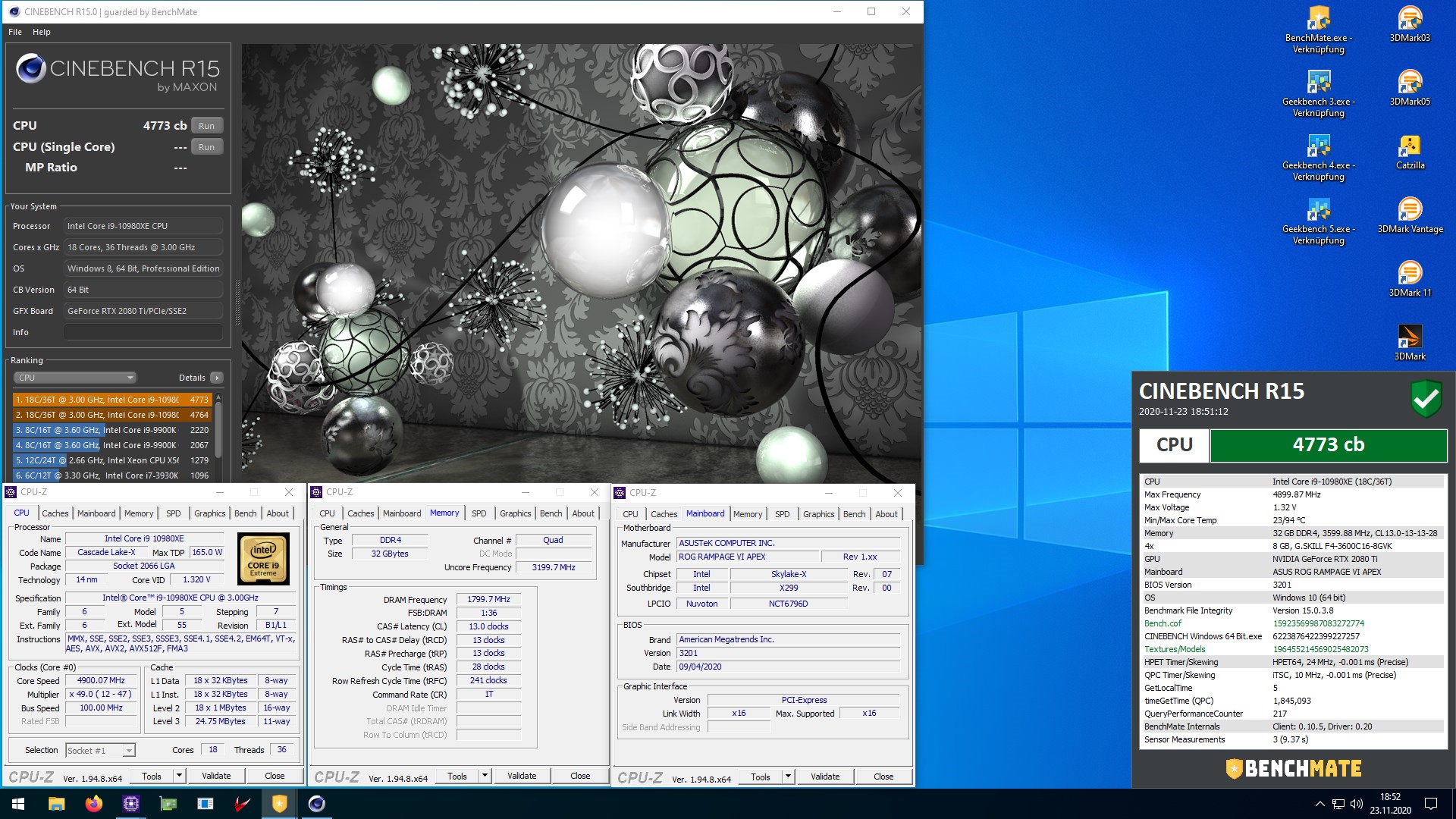Open About tab in Memory CPU-Z window
This screenshot has height=819, width=1456.
point(583,513)
